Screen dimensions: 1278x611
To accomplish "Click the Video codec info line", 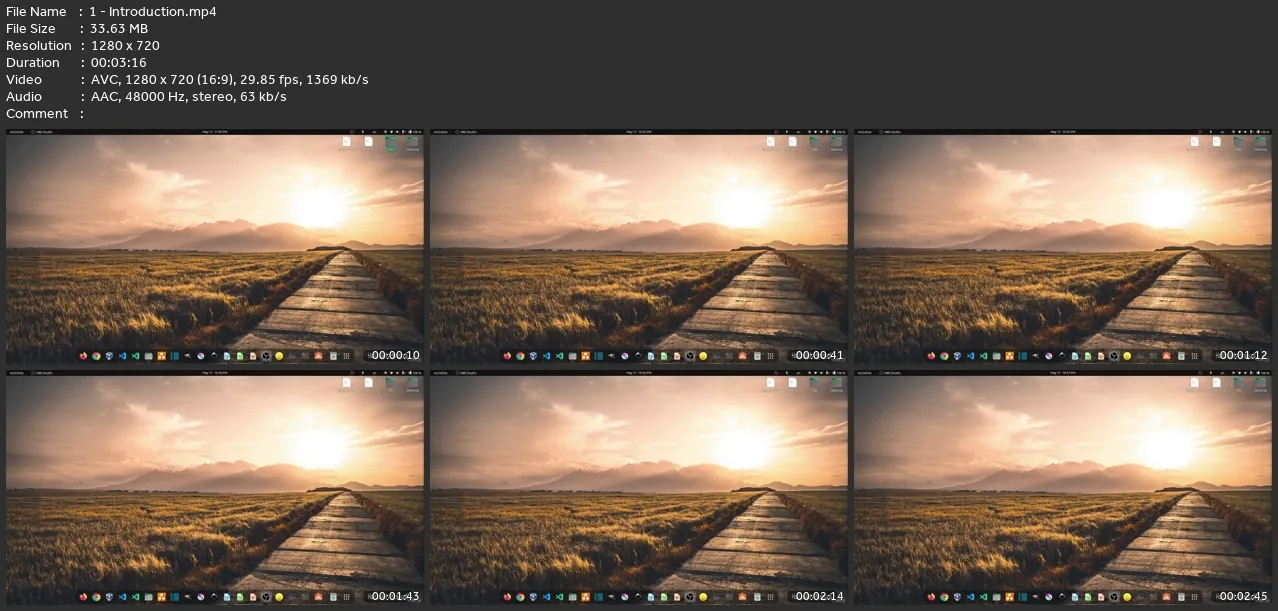I will point(229,79).
